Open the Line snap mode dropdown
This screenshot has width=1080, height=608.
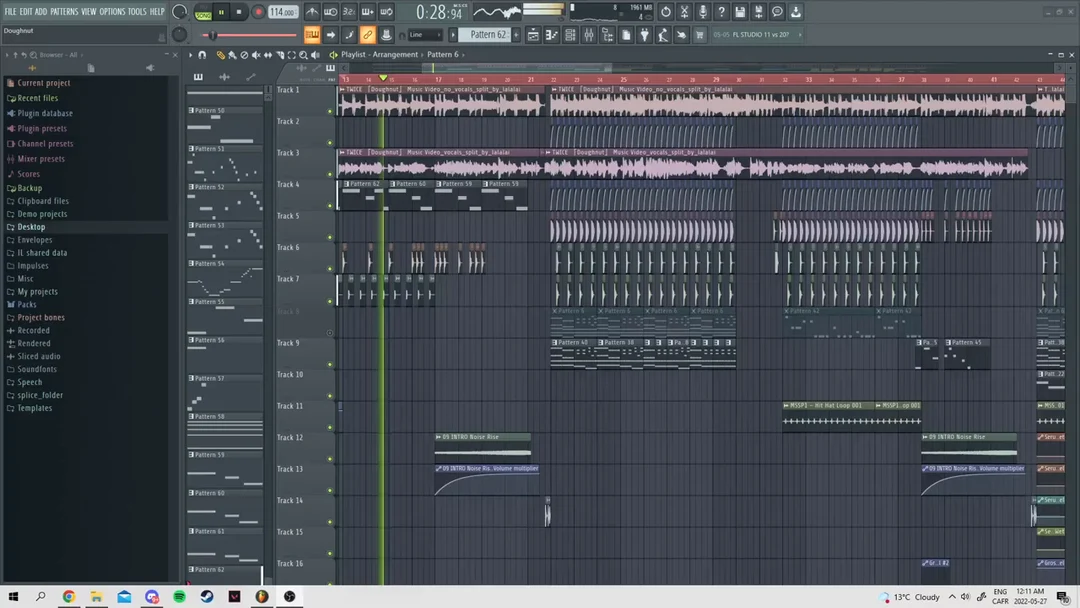[424, 35]
